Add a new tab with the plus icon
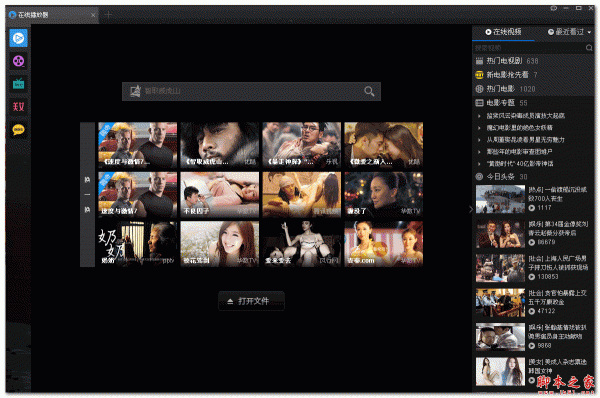This screenshot has height=398, width=600. click(108, 15)
